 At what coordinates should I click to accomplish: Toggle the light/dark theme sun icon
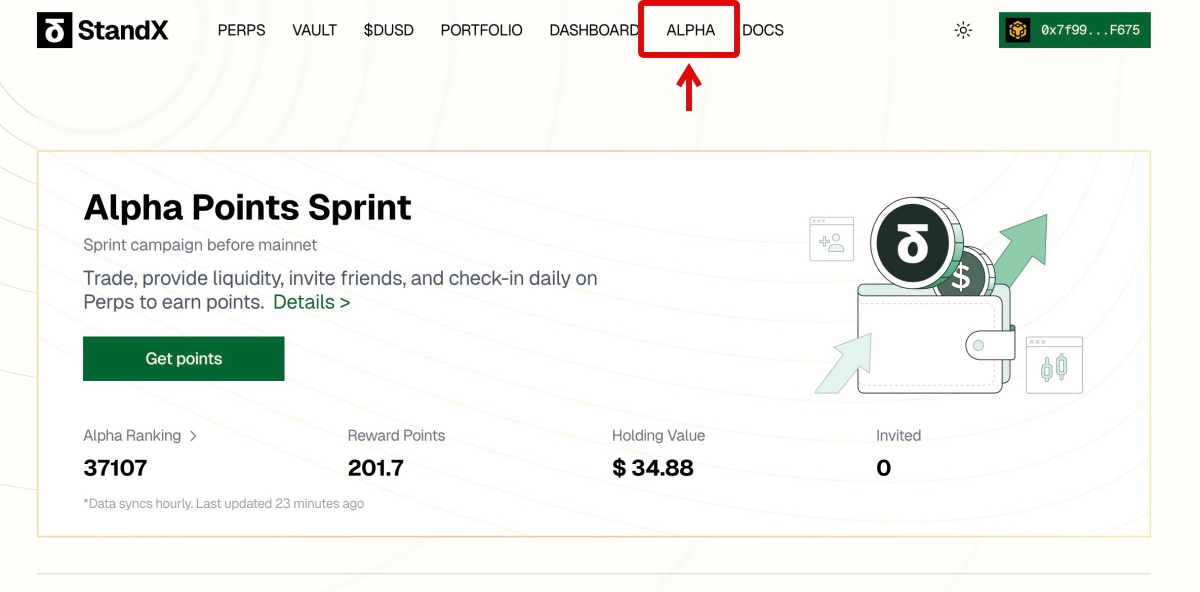963,31
